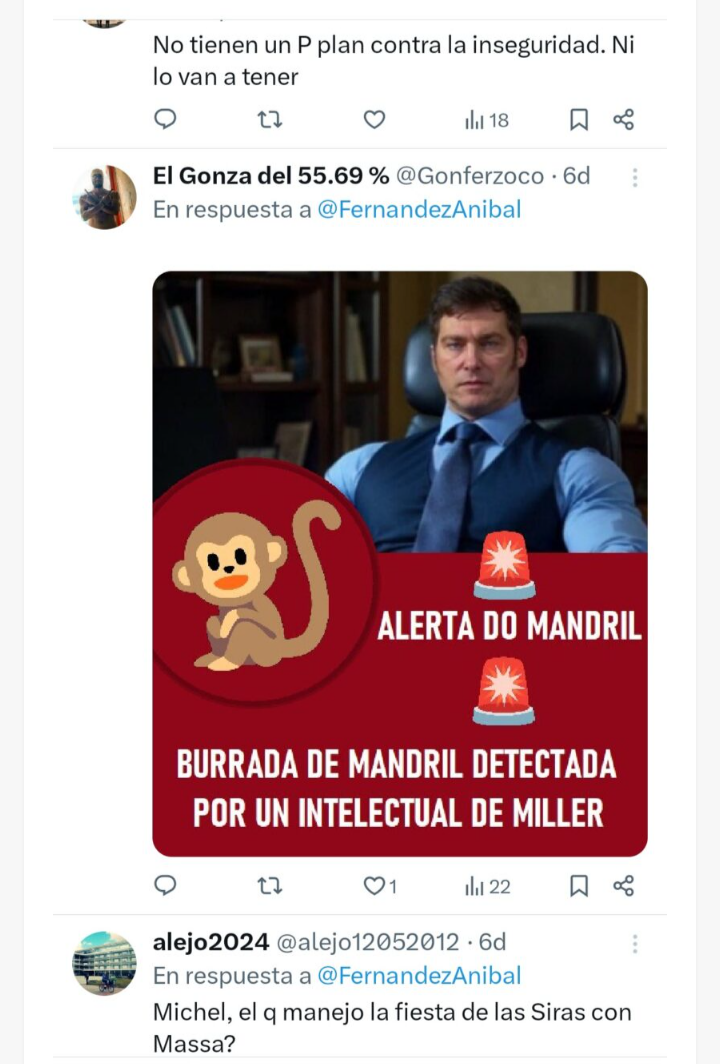
Task: Open more options for alejo2024's tweet
Action: tap(634, 943)
